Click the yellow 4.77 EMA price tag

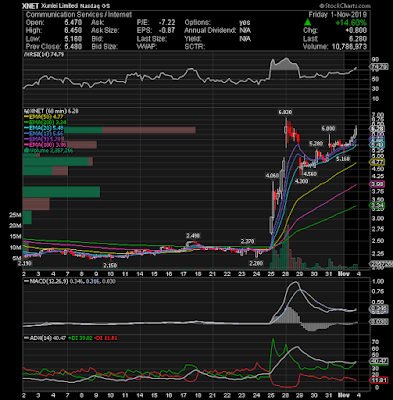tap(377, 162)
